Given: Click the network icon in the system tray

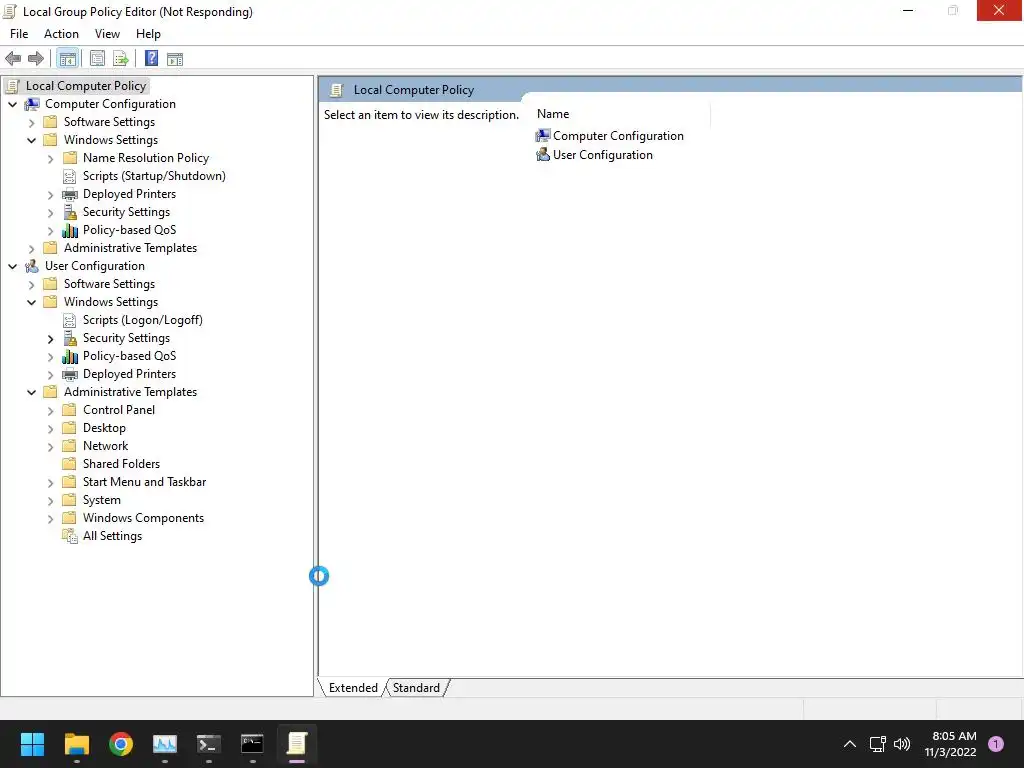Looking at the screenshot, I should pos(877,744).
